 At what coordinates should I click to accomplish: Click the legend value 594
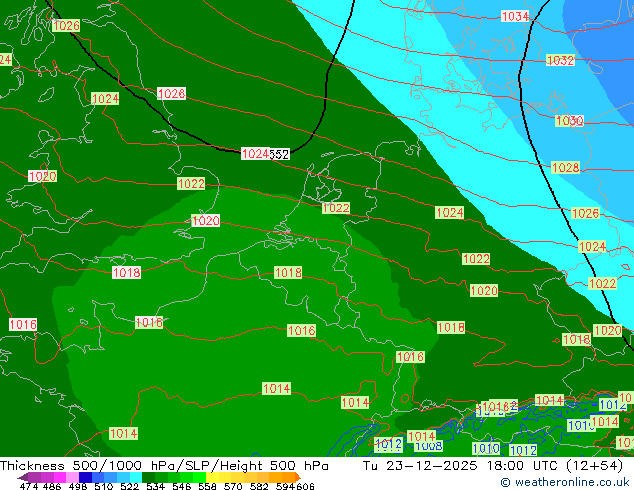[285, 486]
